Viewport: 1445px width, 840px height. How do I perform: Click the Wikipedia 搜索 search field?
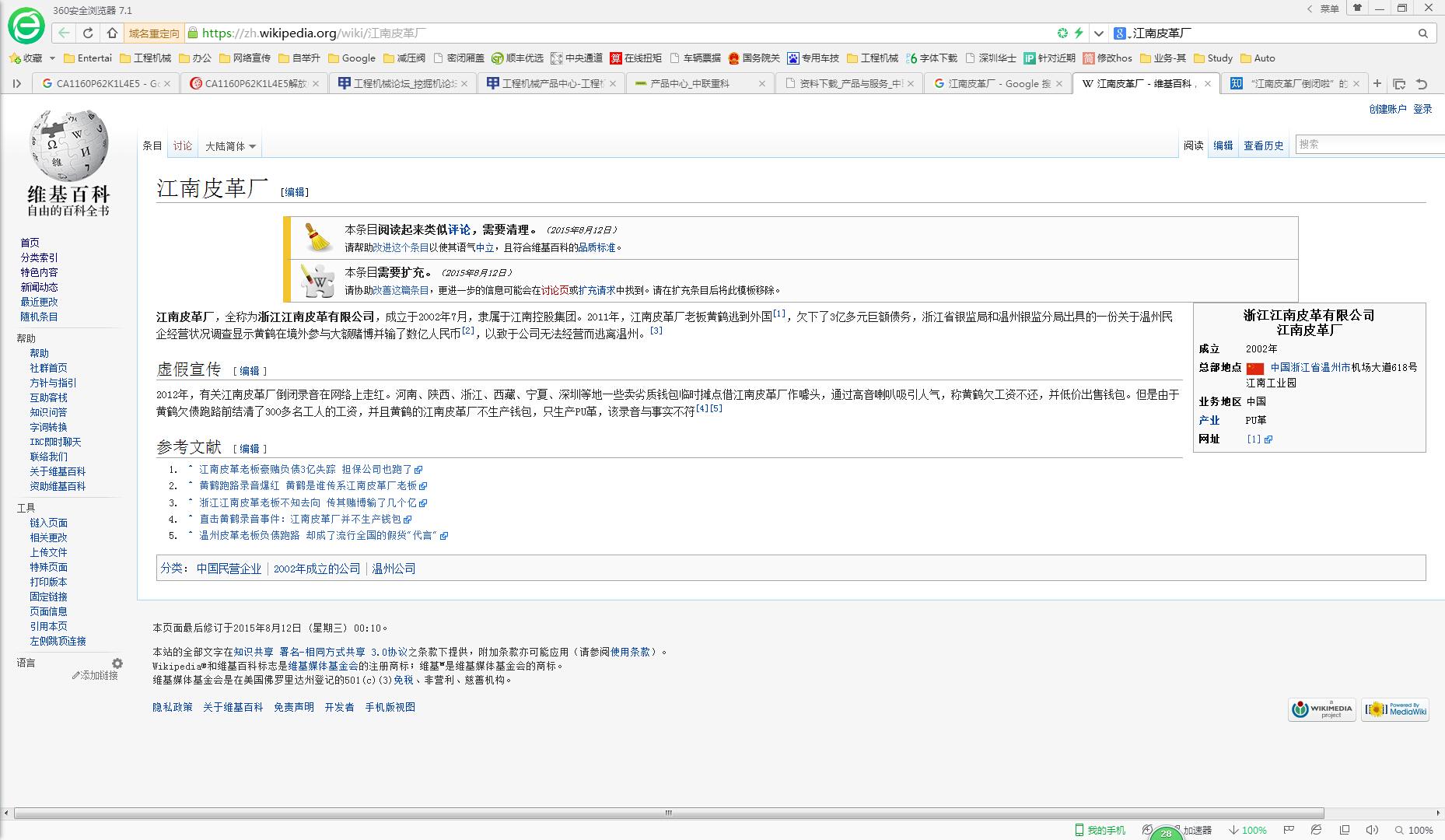(1369, 144)
